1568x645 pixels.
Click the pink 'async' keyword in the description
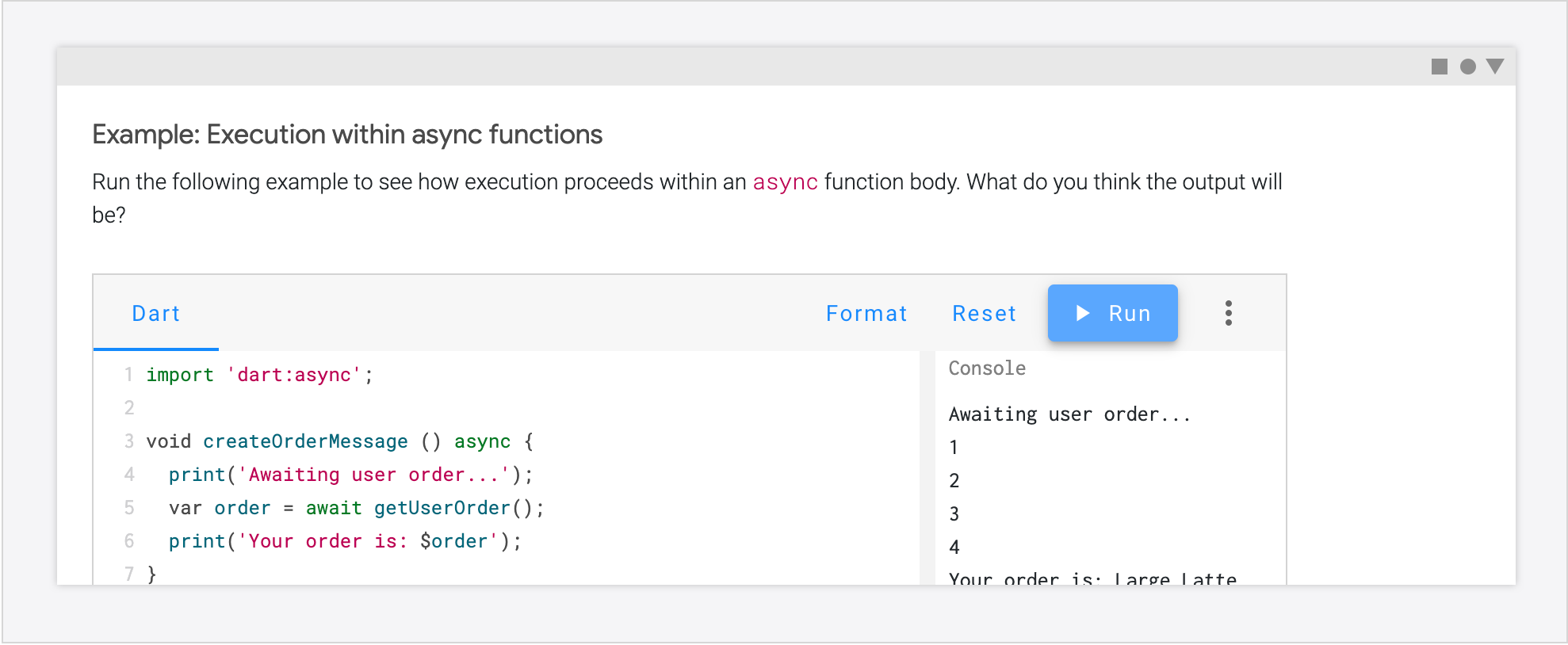pyautogui.click(x=785, y=182)
